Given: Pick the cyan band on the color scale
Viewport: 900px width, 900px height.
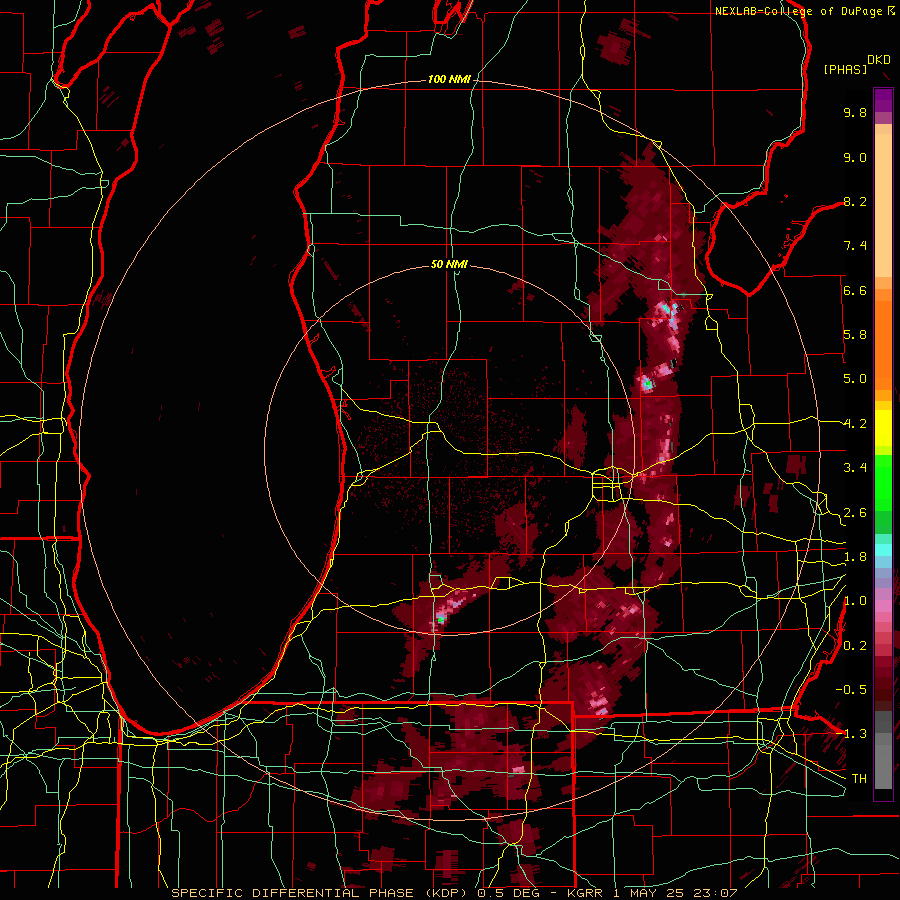Looking at the screenshot, I should pos(883,550).
